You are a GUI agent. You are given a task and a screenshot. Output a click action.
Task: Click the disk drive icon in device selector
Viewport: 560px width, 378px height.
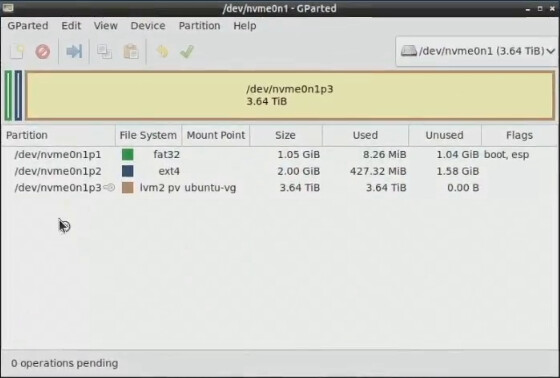coord(409,51)
